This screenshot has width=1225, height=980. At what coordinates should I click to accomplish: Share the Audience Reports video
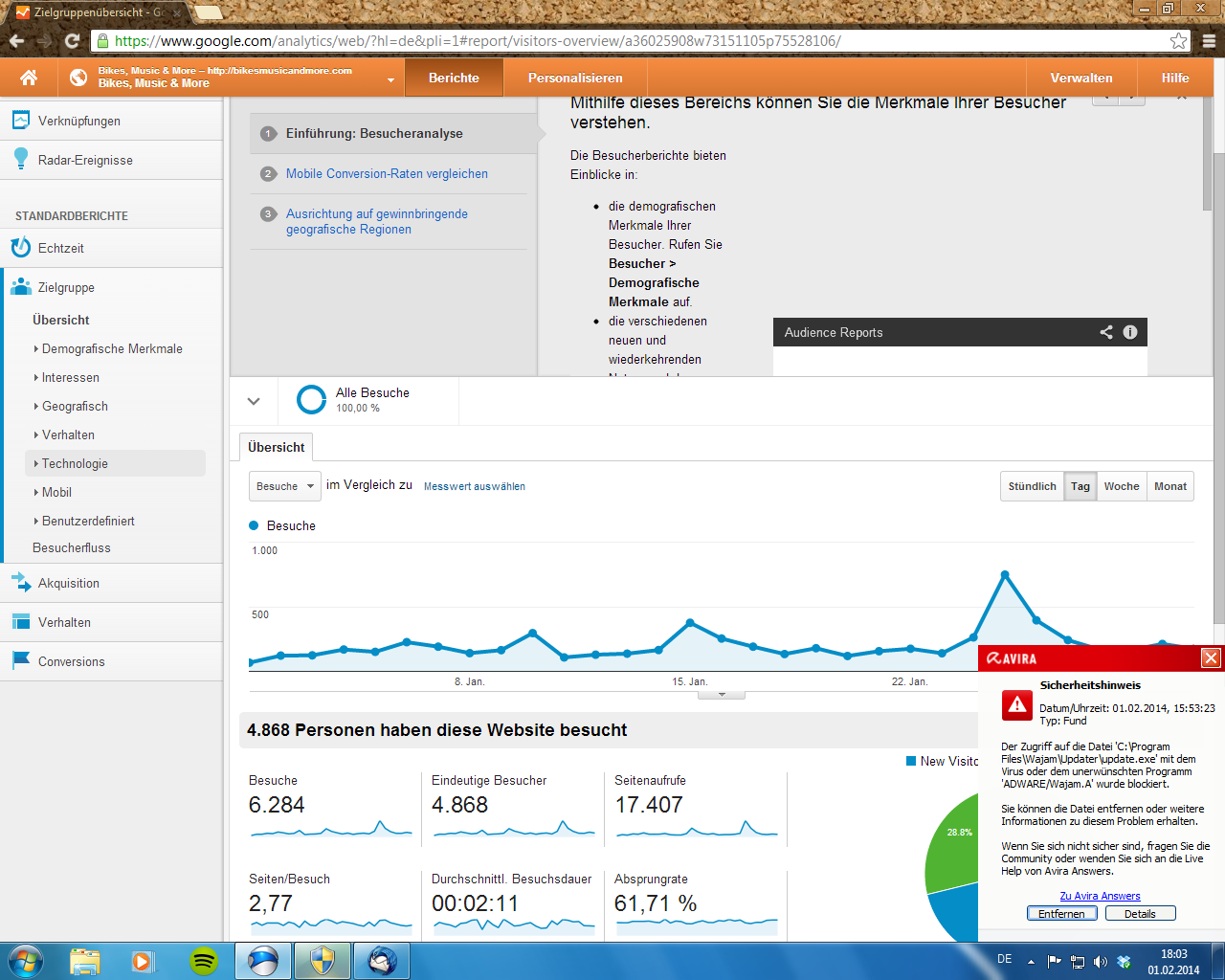click(x=1105, y=332)
